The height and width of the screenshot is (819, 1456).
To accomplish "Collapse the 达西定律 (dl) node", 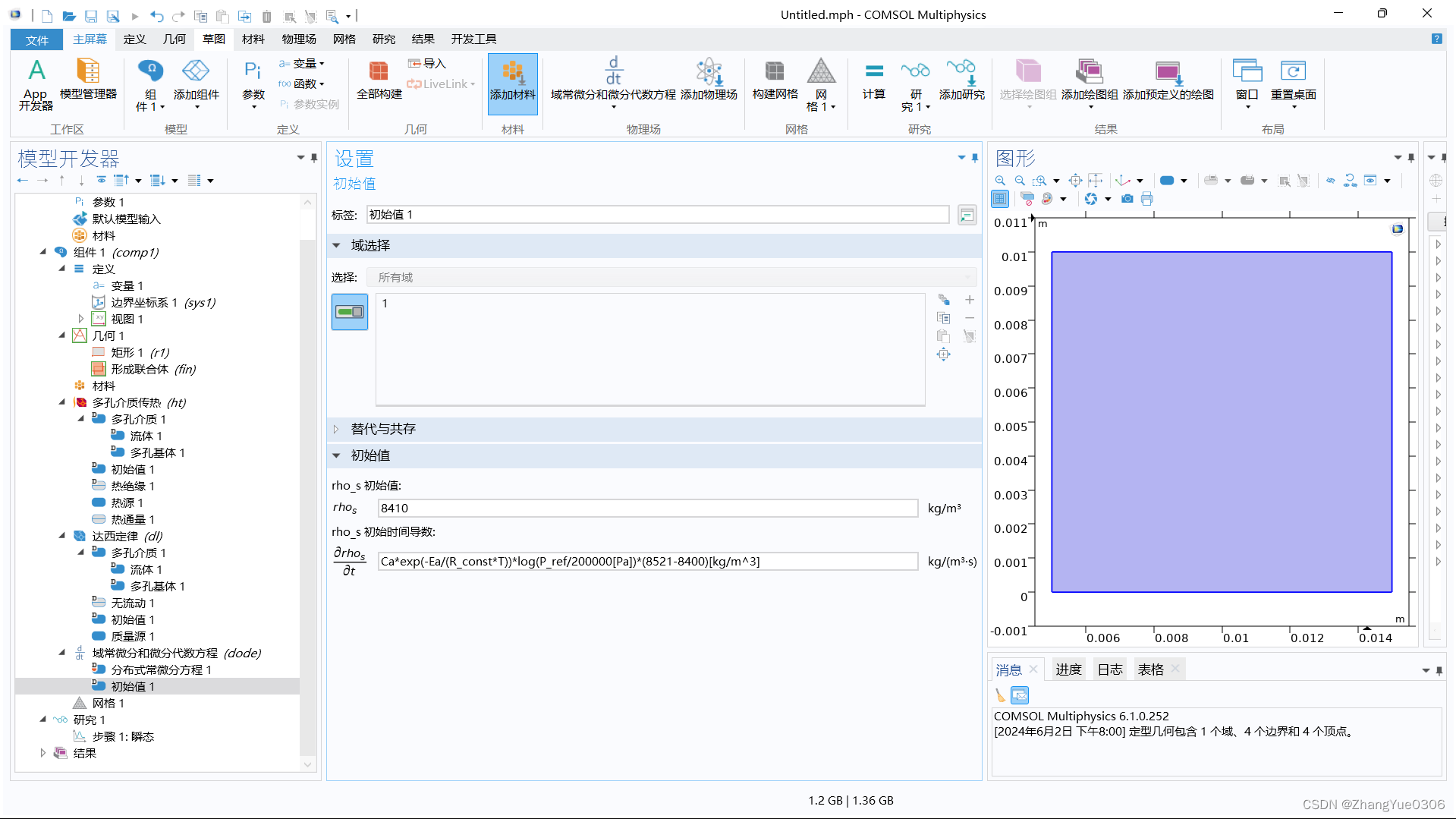I will tap(62, 536).
